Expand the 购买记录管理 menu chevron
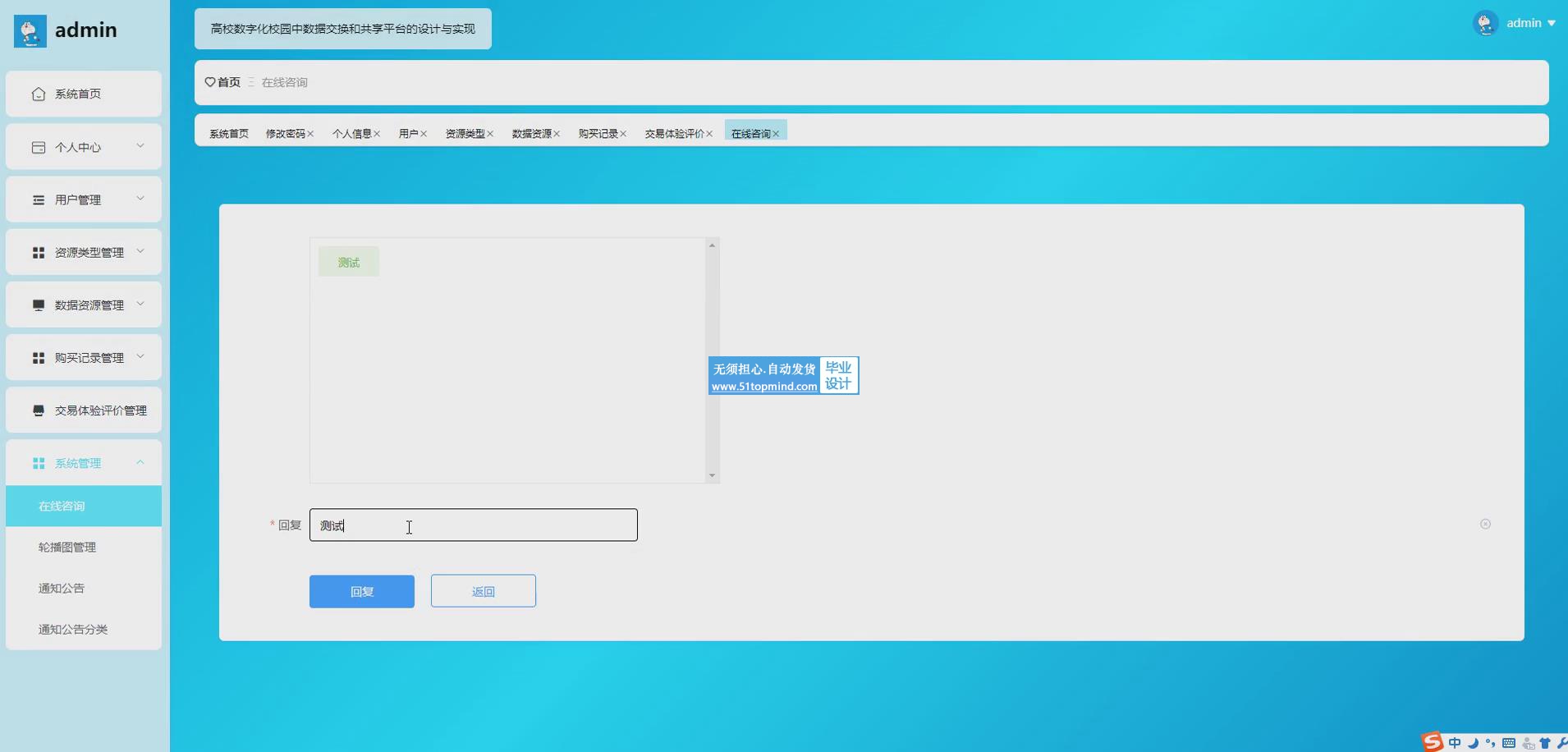 click(140, 356)
